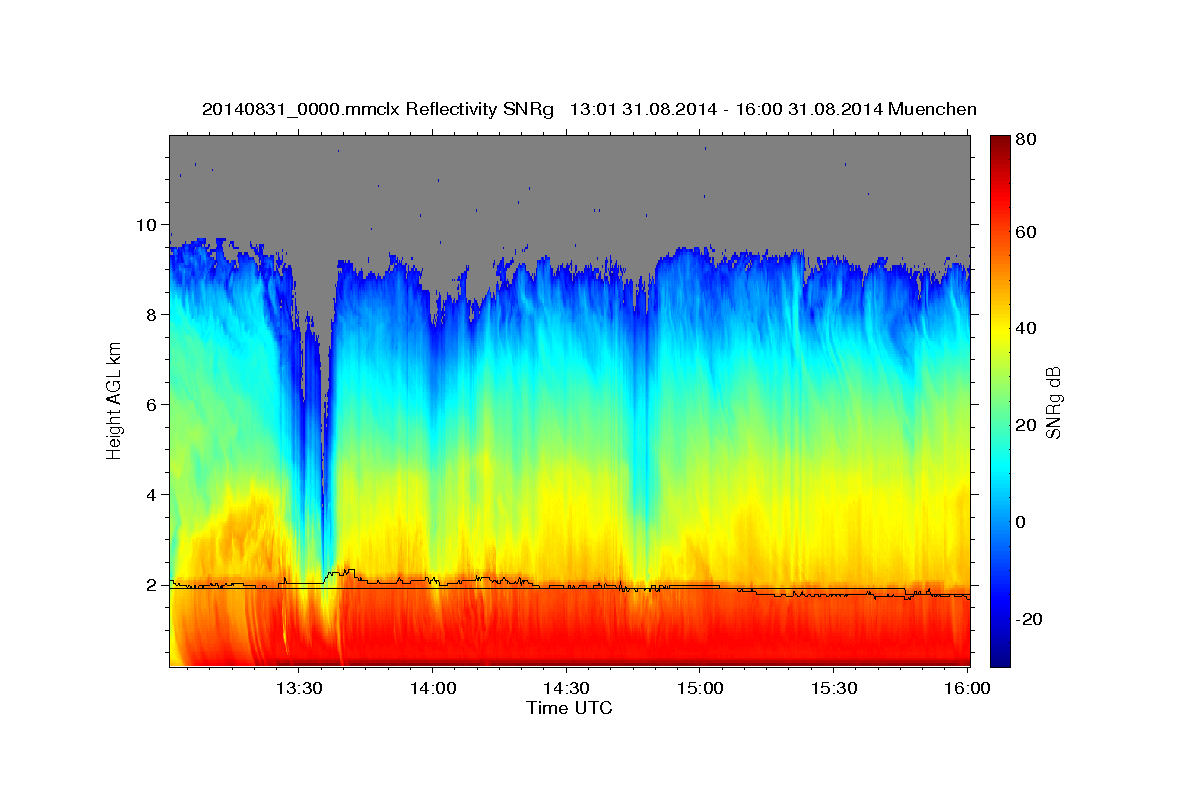Click the colorbar value label 60
The width and height of the screenshot is (1200, 800).
click(1027, 232)
